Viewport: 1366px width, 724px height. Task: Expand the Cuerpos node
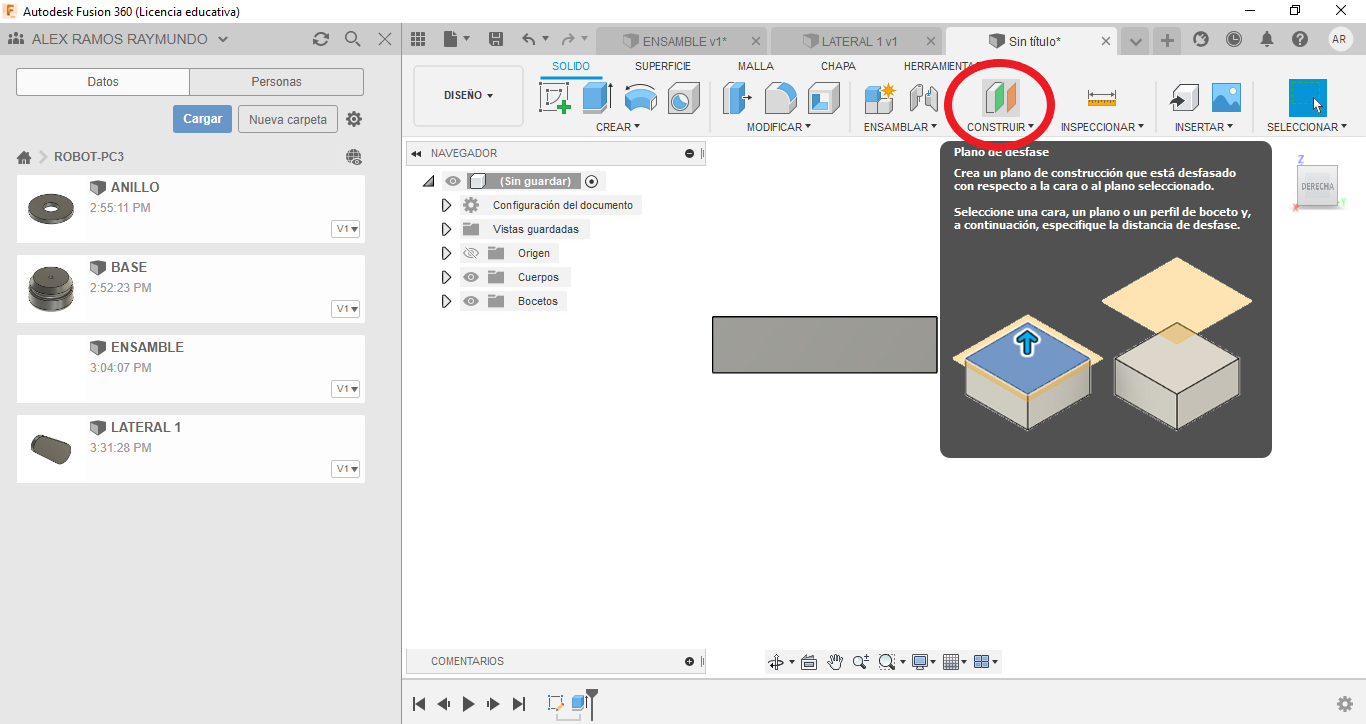[x=446, y=277]
